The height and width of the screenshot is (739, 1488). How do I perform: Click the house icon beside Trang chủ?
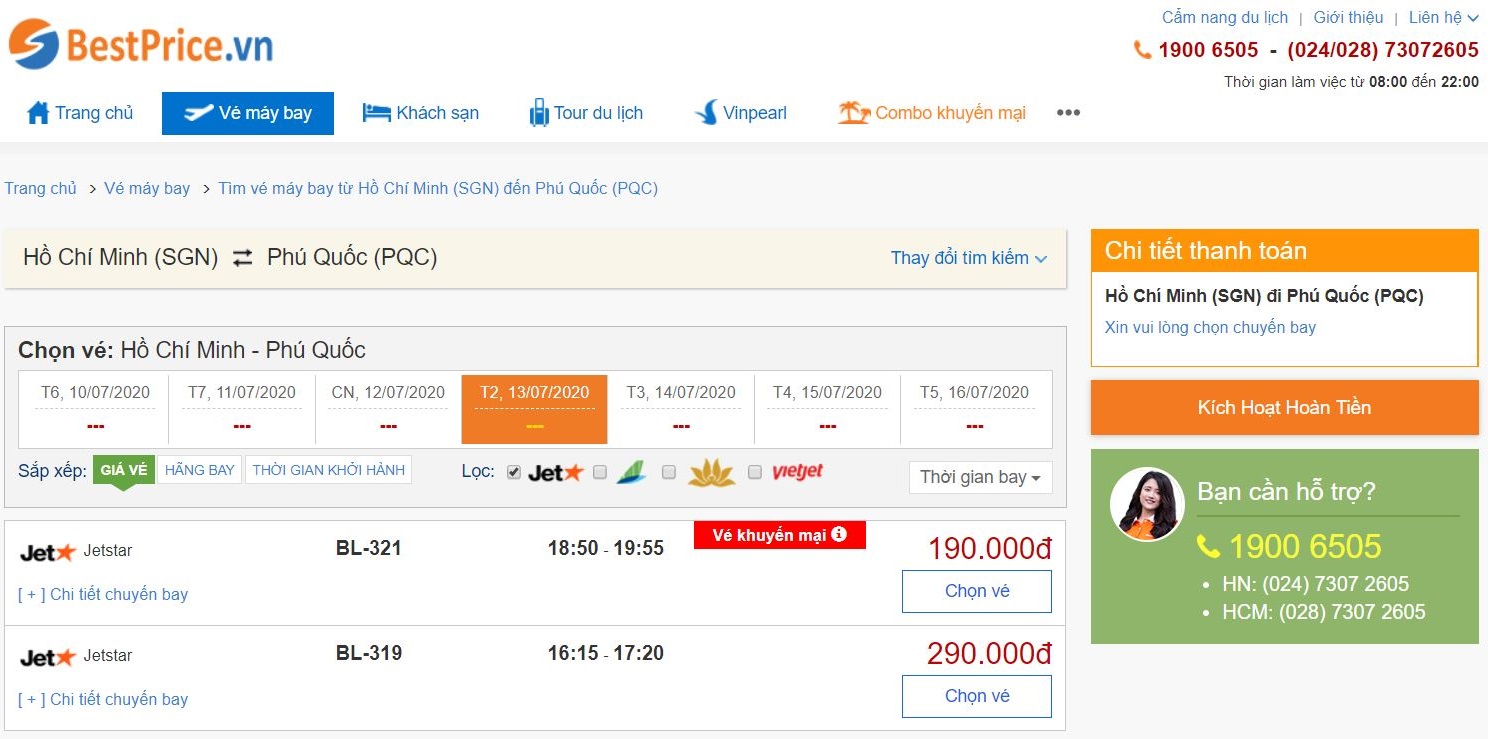[x=38, y=113]
